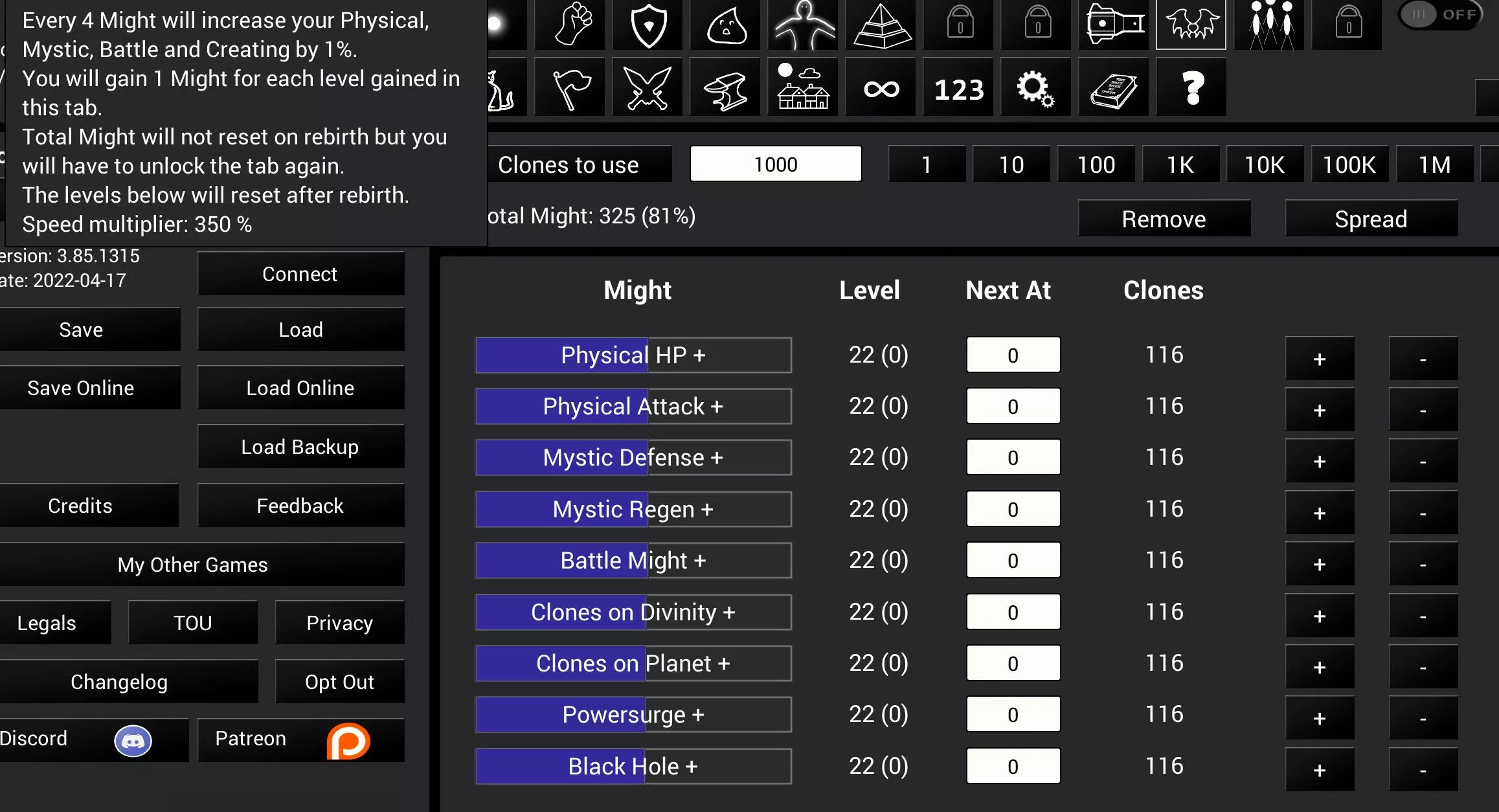Viewport: 1499px width, 812px height.
Task: Remove clones from Black Hole with minus
Action: click(1423, 770)
